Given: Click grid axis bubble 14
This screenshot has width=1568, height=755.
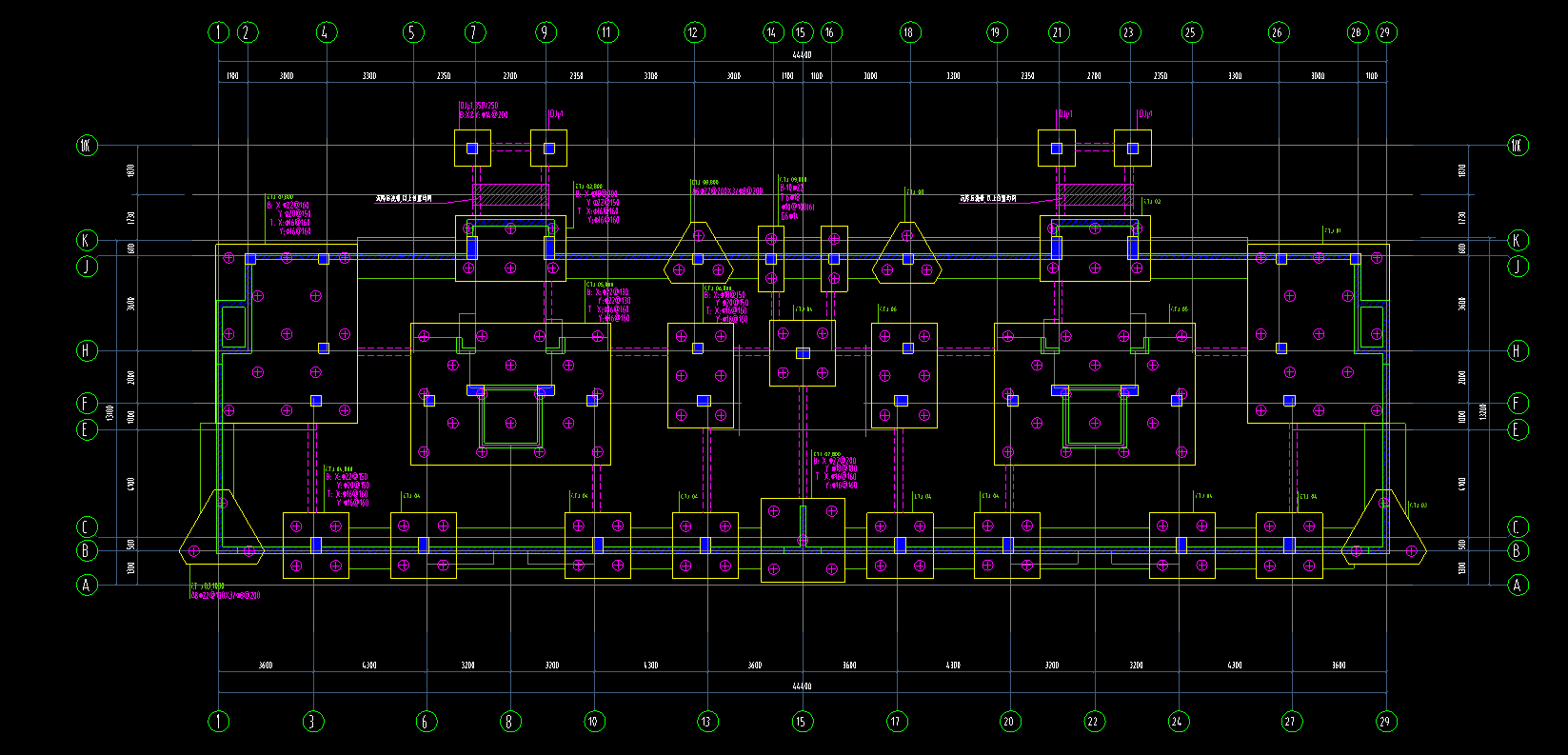Looking at the screenshot, I should (772, 32).
